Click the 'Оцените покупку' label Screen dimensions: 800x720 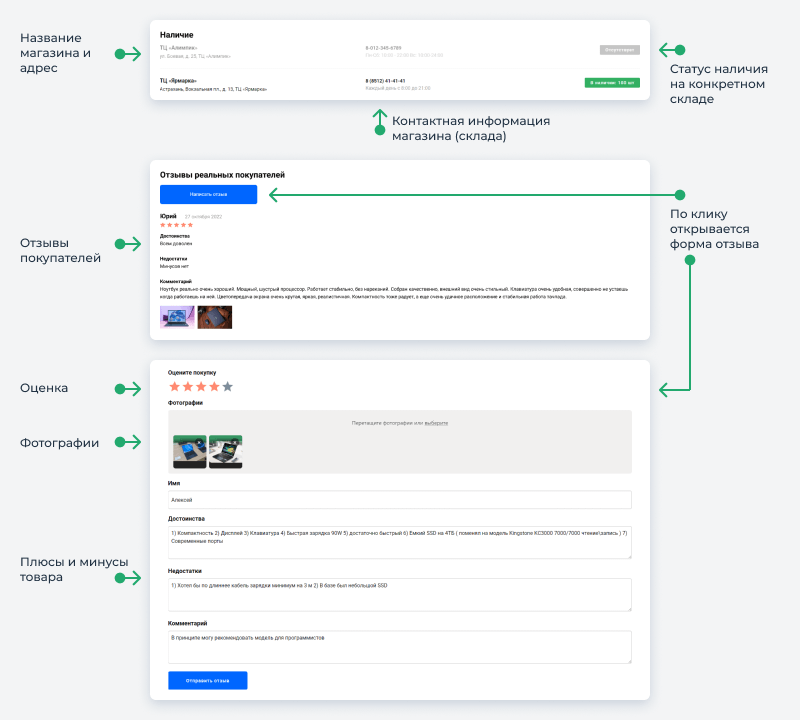point(192,373)
